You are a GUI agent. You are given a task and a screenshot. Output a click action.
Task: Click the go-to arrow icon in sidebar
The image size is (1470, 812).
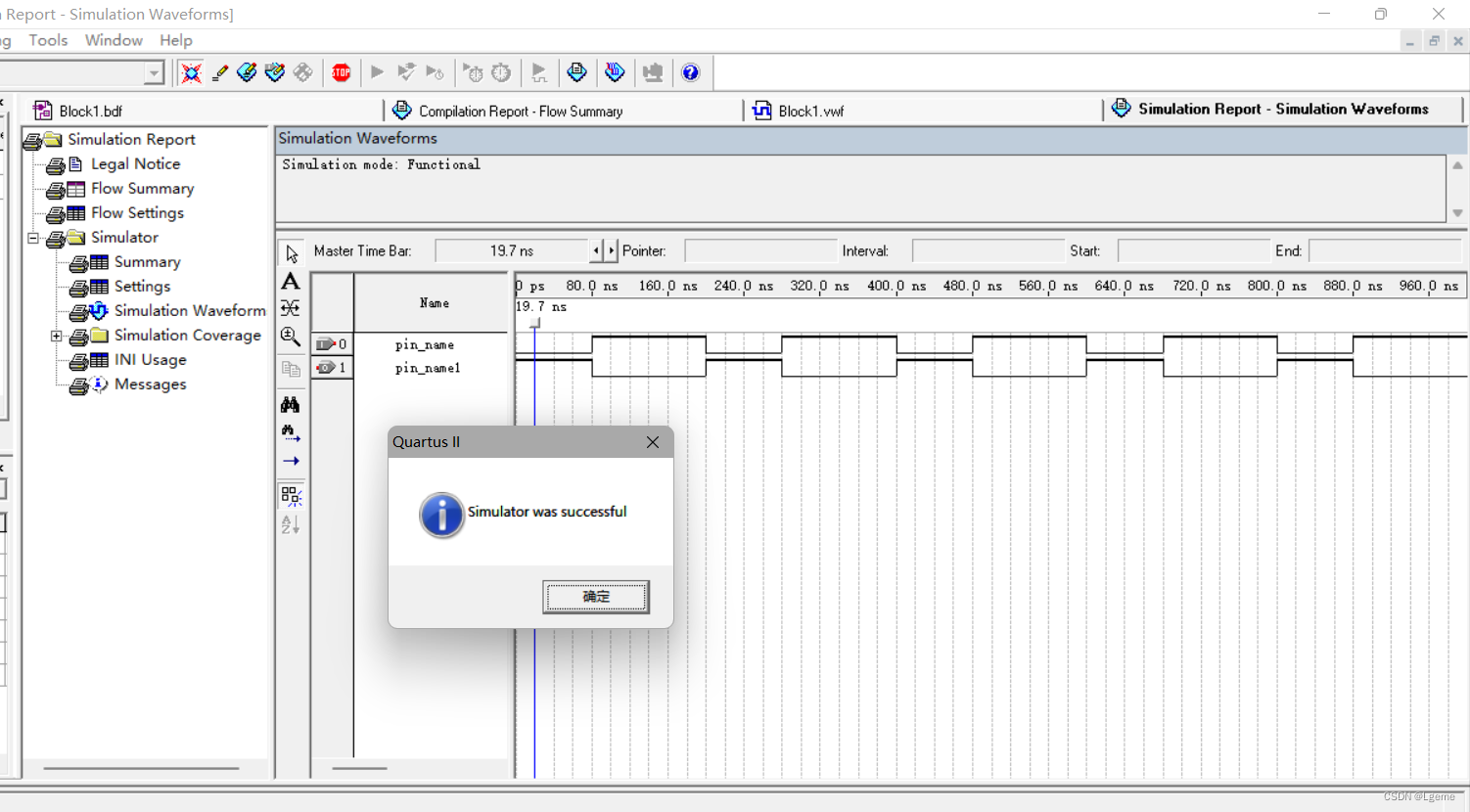pos(290,461)
